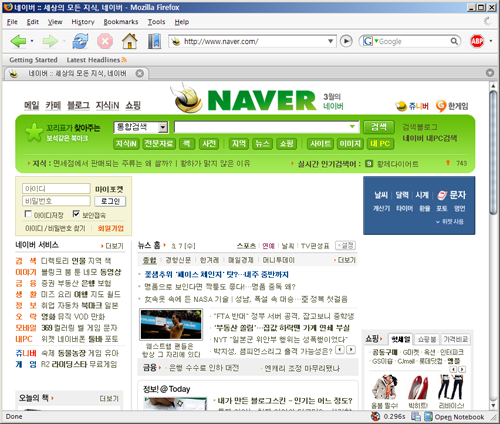Screen dimensions: 500x424
Task: Click the 회원가입 sign-up link
Action: point(111,228)
